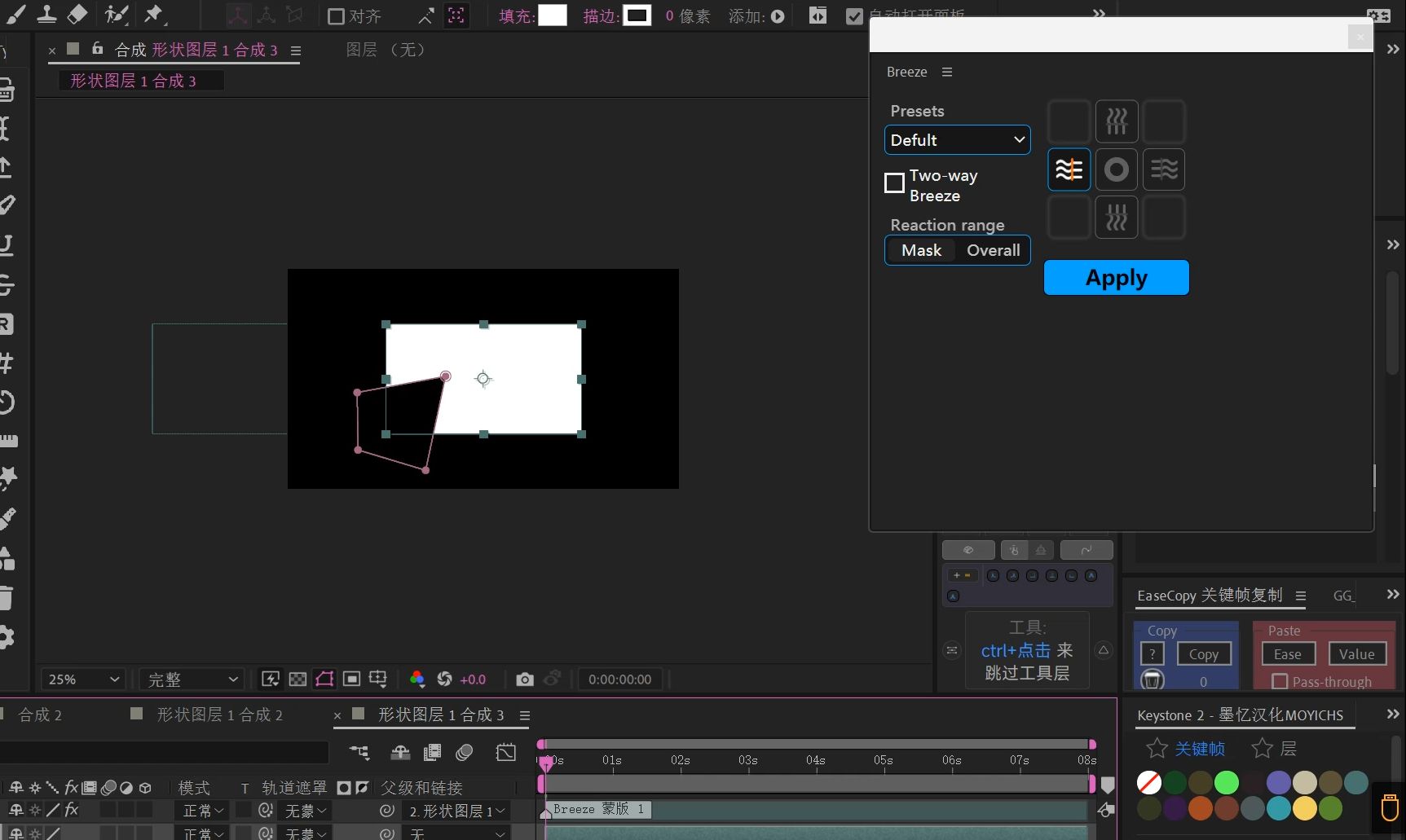
Task: Select the circular radial breeze icon
Action: (1116, 169)
